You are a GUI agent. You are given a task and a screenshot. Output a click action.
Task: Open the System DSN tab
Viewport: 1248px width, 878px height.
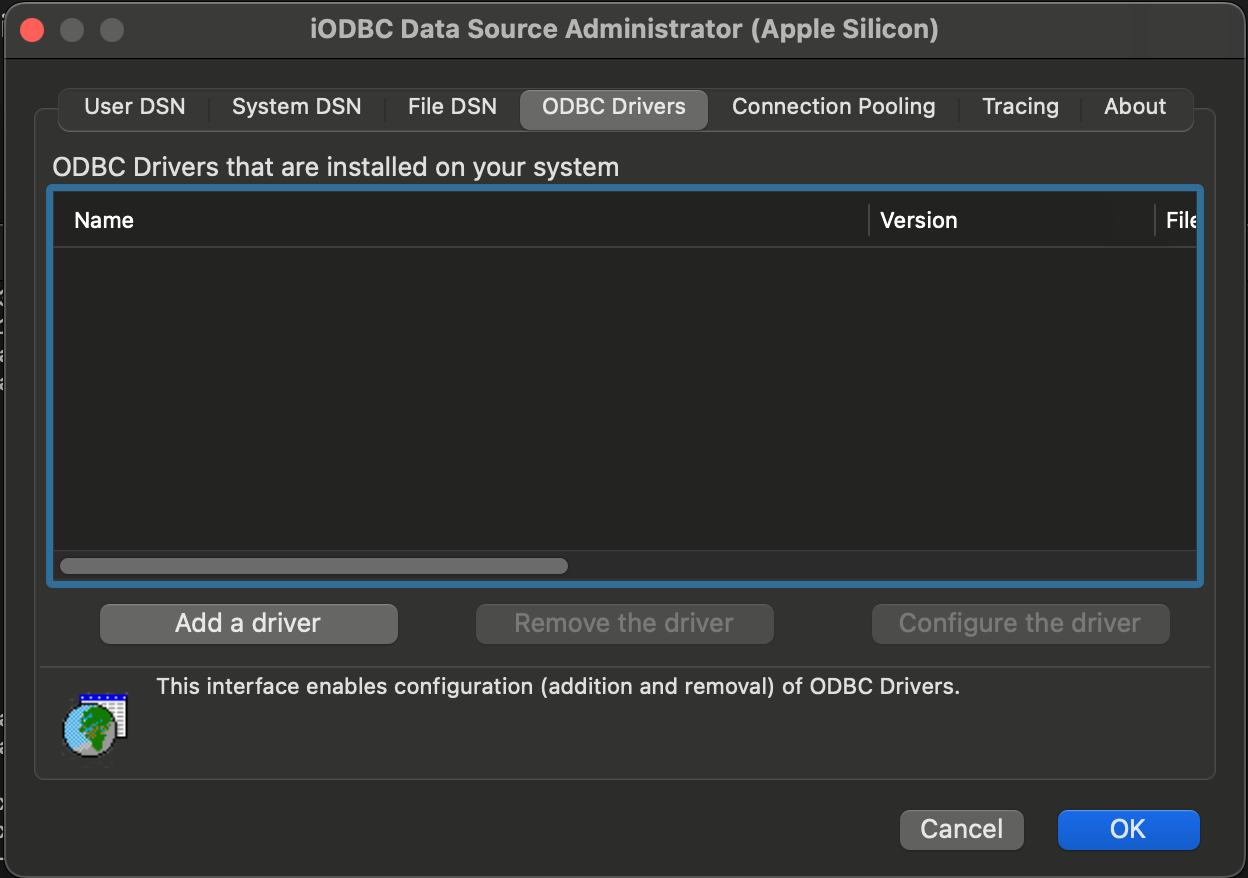click(x=296, y=106)
